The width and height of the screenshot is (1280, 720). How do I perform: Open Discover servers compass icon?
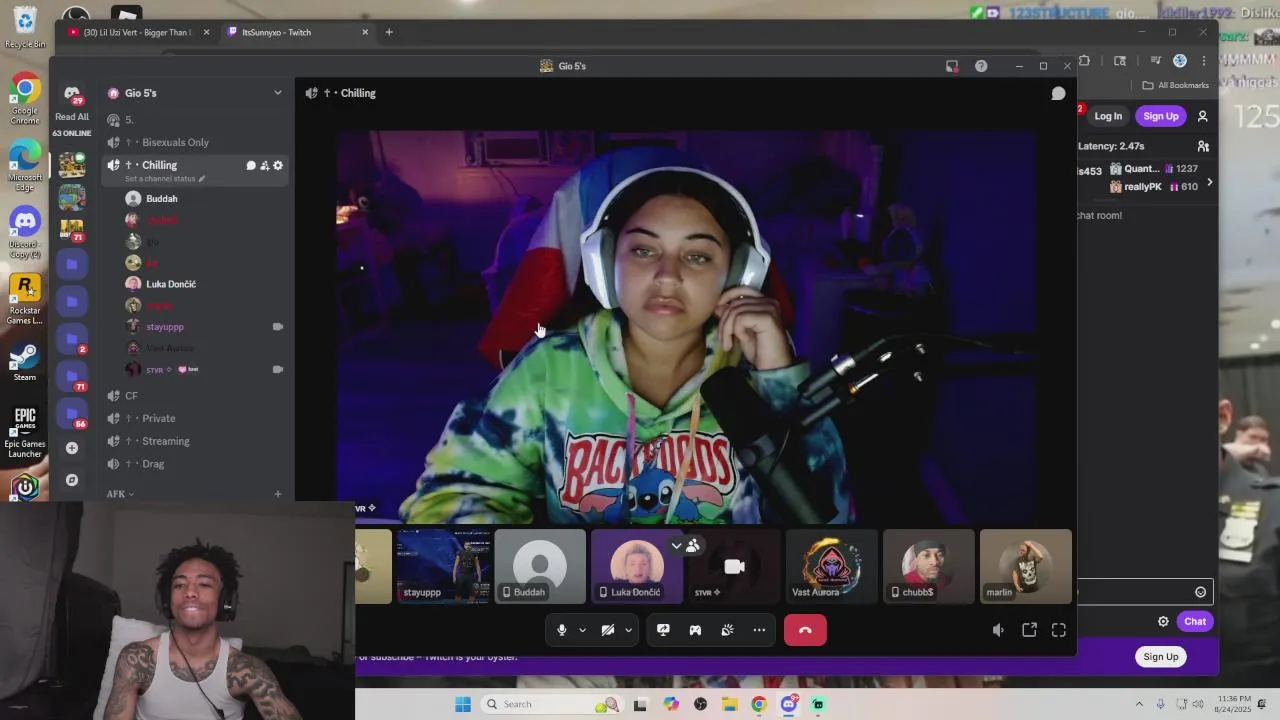tap(72, 480)
